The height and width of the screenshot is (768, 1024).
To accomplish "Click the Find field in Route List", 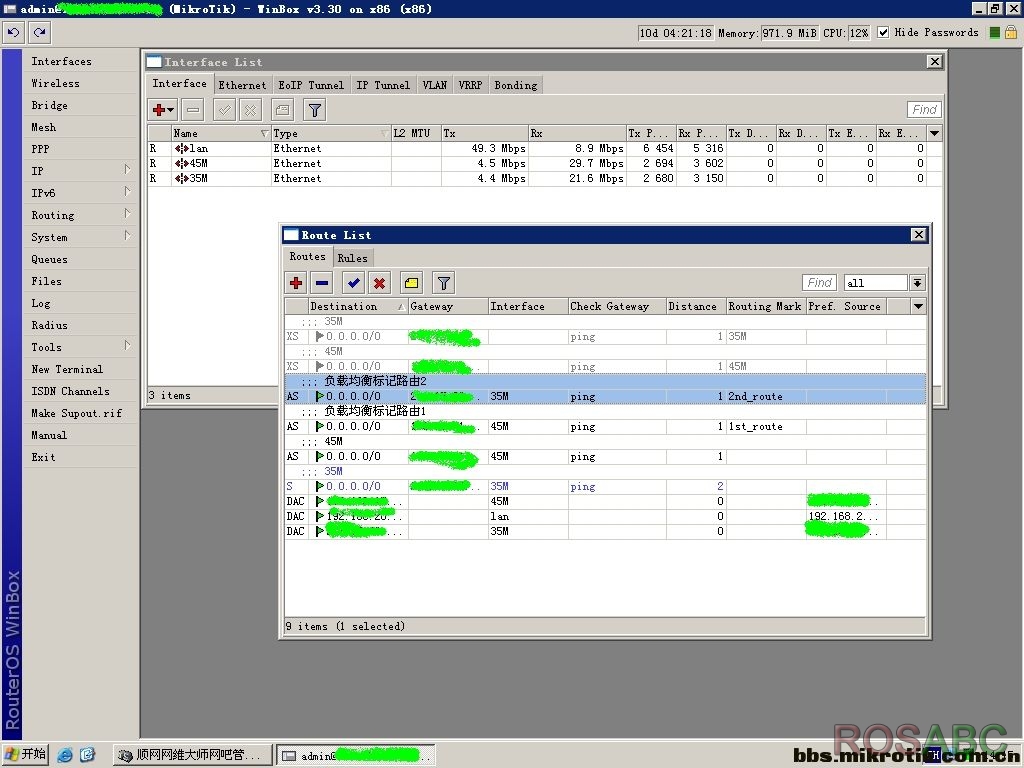I will (x=819, y=283).
